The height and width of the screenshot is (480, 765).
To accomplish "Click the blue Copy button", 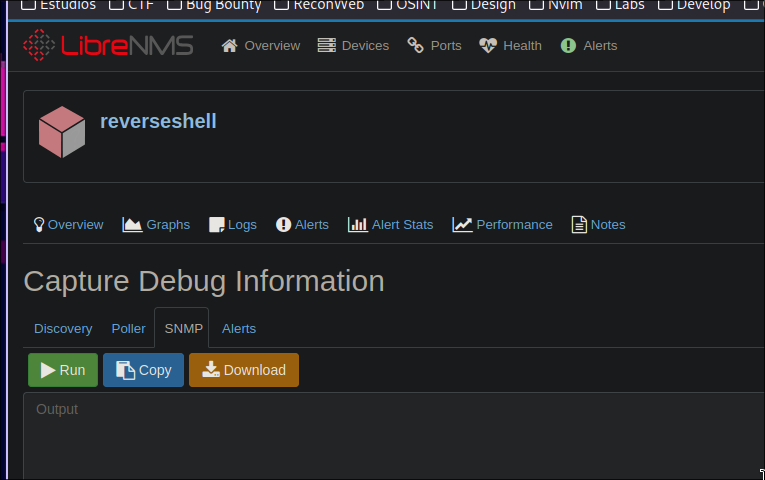I will [x=143, y=370].
